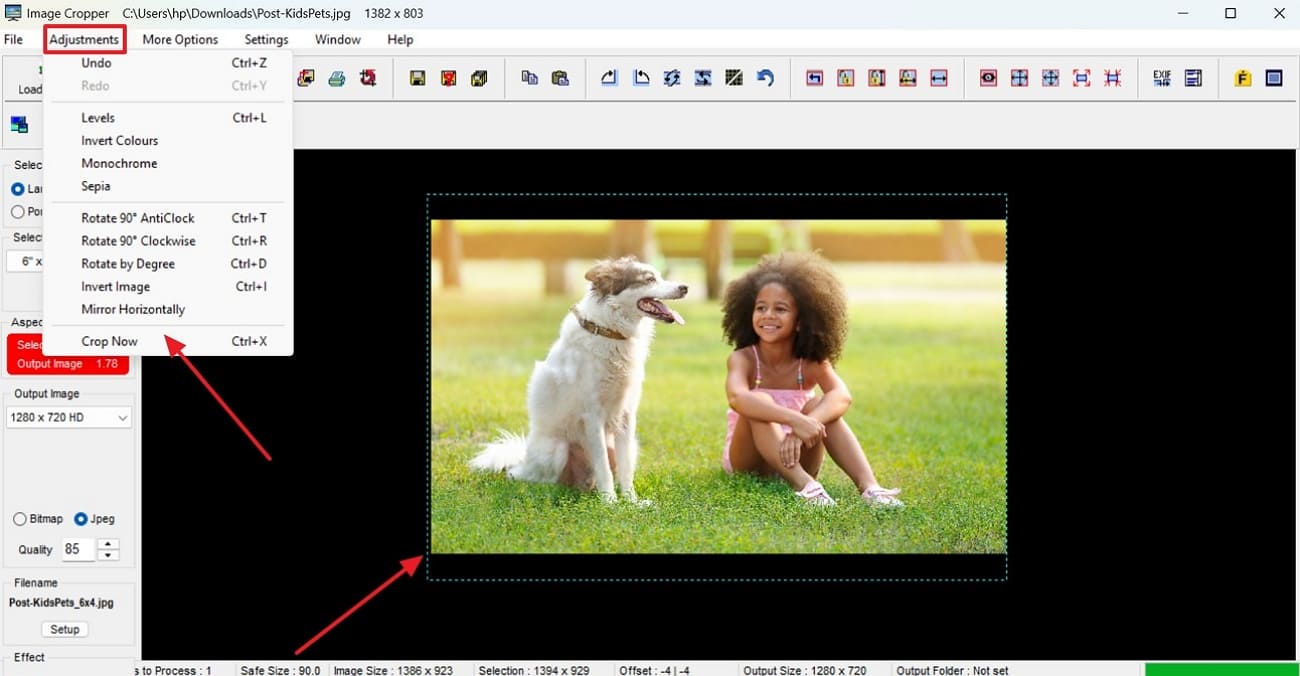The image size is (1300, 676).
Task: Select Invert Image menu entry
Action: click(x=168, y=287)
